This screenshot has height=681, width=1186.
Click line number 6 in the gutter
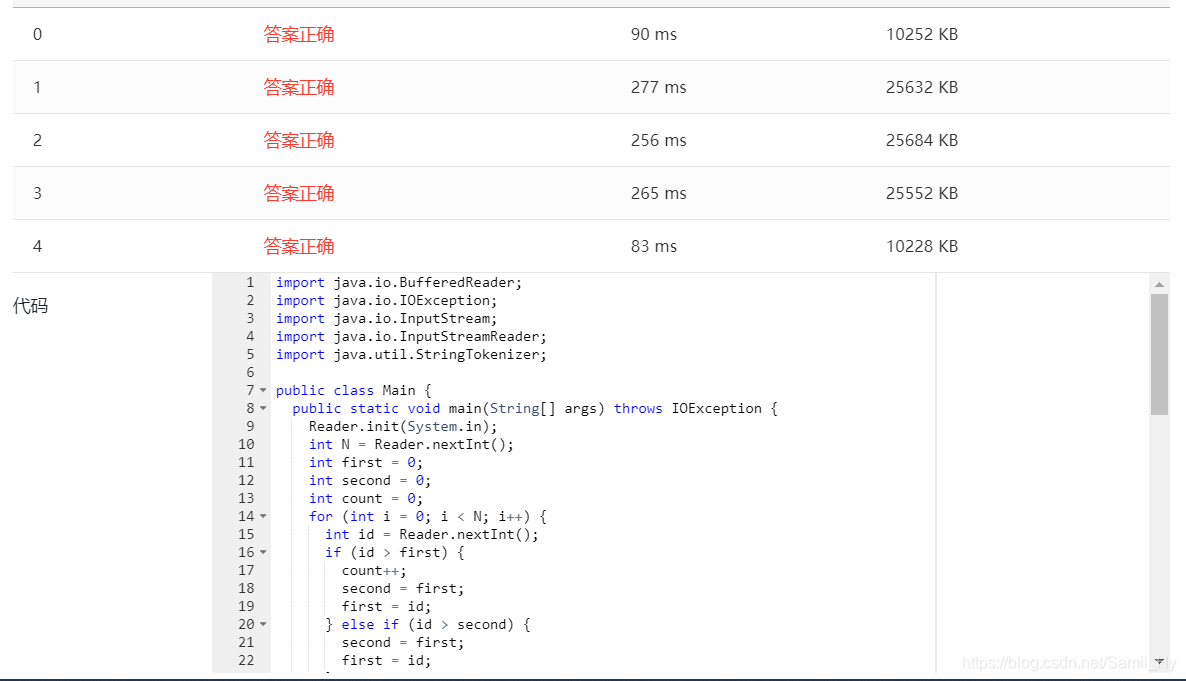pos(250,372)
